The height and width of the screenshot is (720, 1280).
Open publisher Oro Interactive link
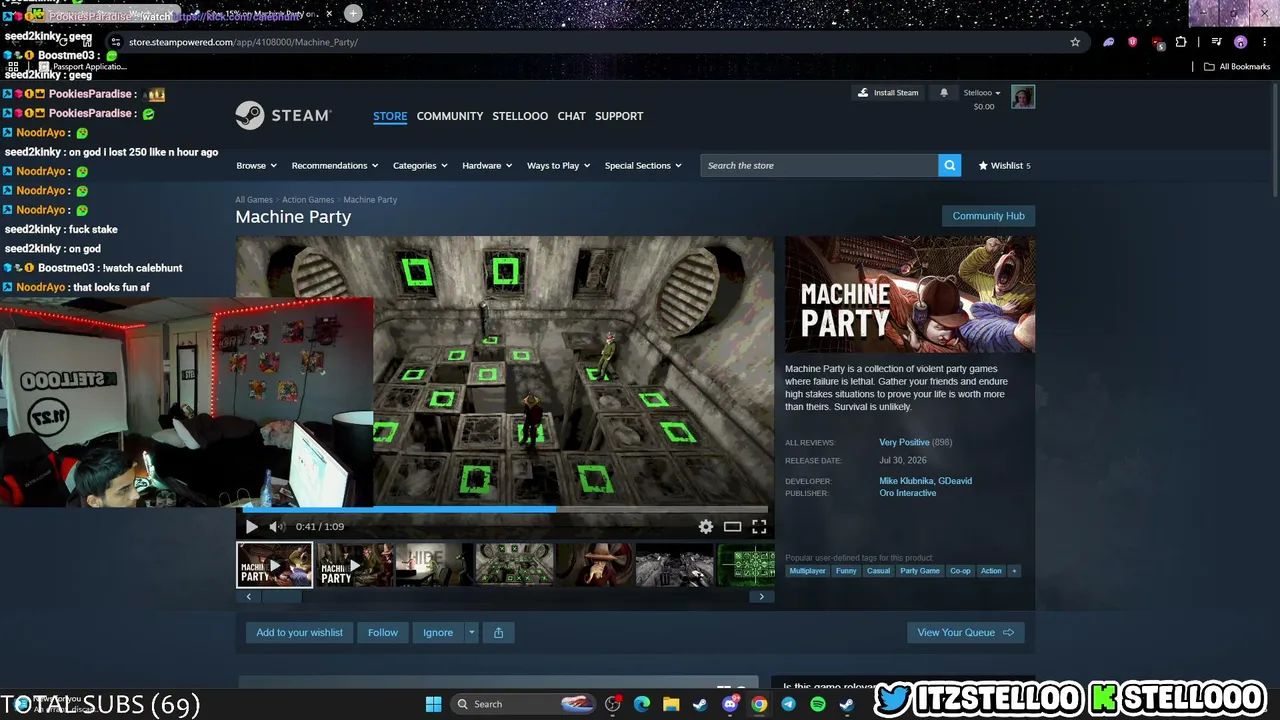pos(908,493)
